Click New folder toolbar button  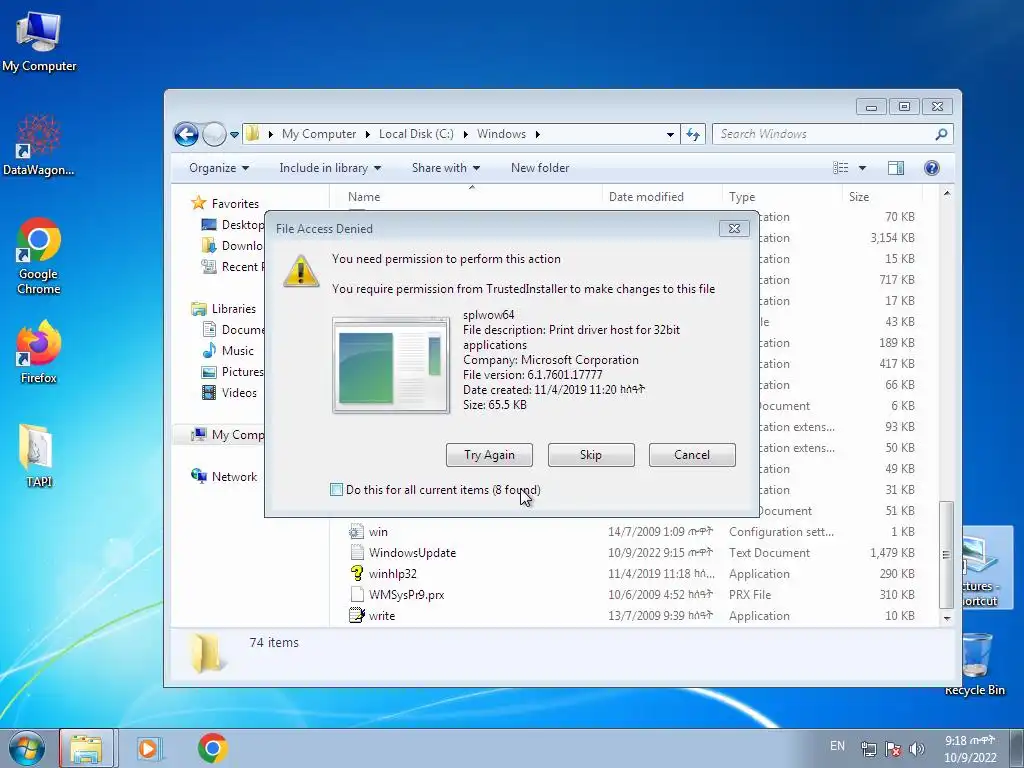coord(540,168)
